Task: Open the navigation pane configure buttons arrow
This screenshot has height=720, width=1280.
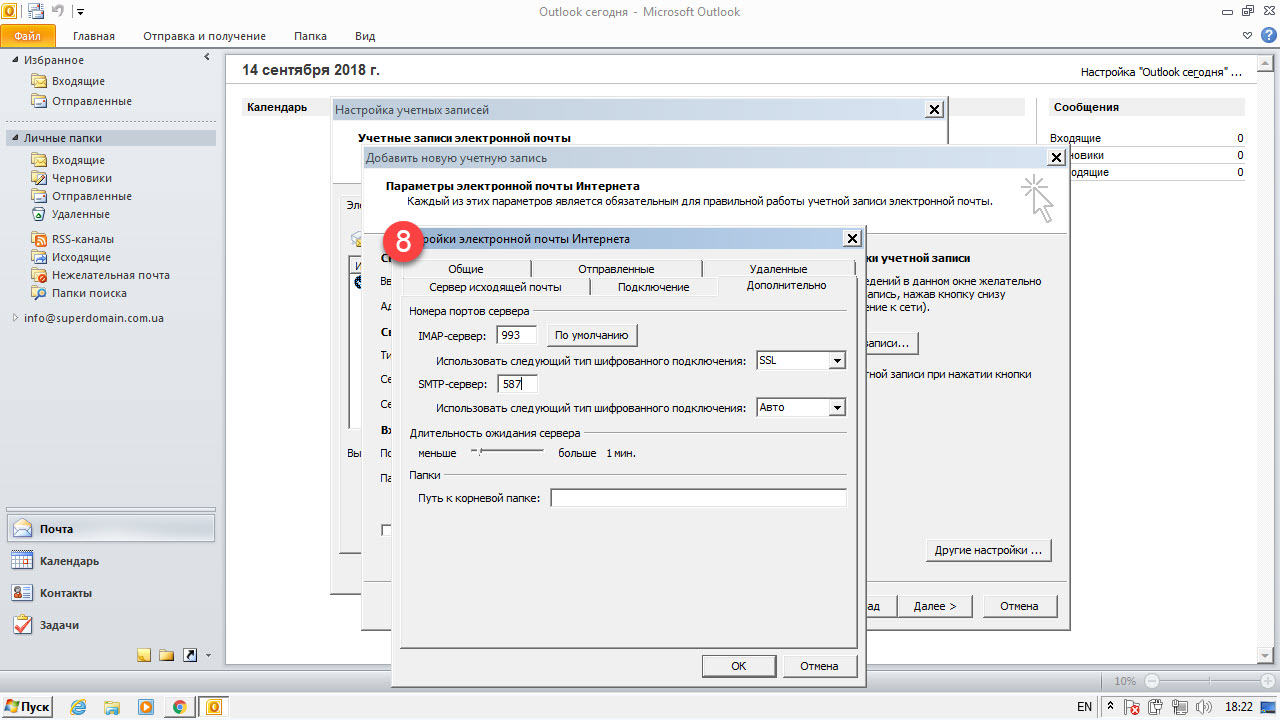Action: click(x=208, y=656)
